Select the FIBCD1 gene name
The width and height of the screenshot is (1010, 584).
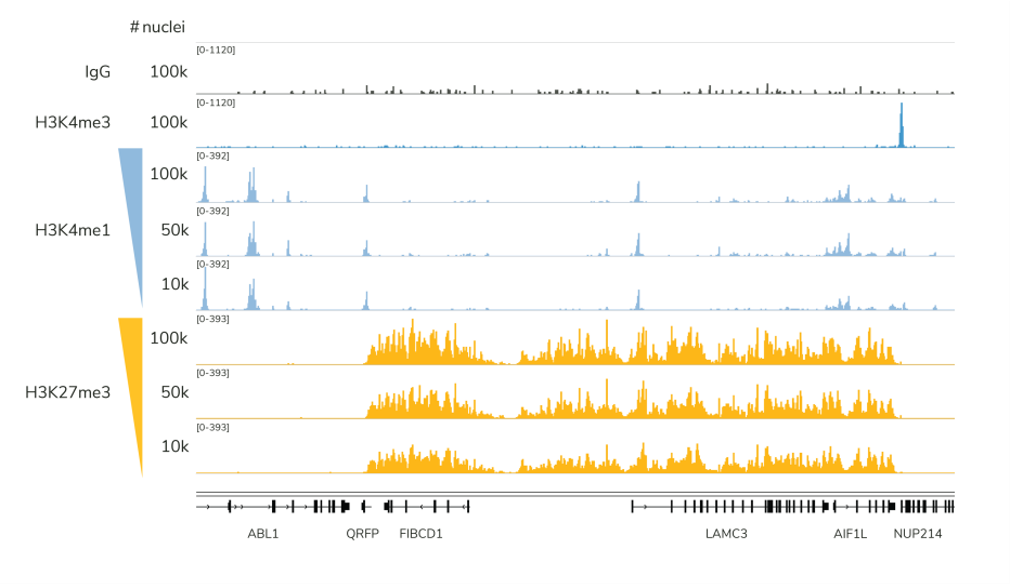pyautogui.click(x=421, y=534)
